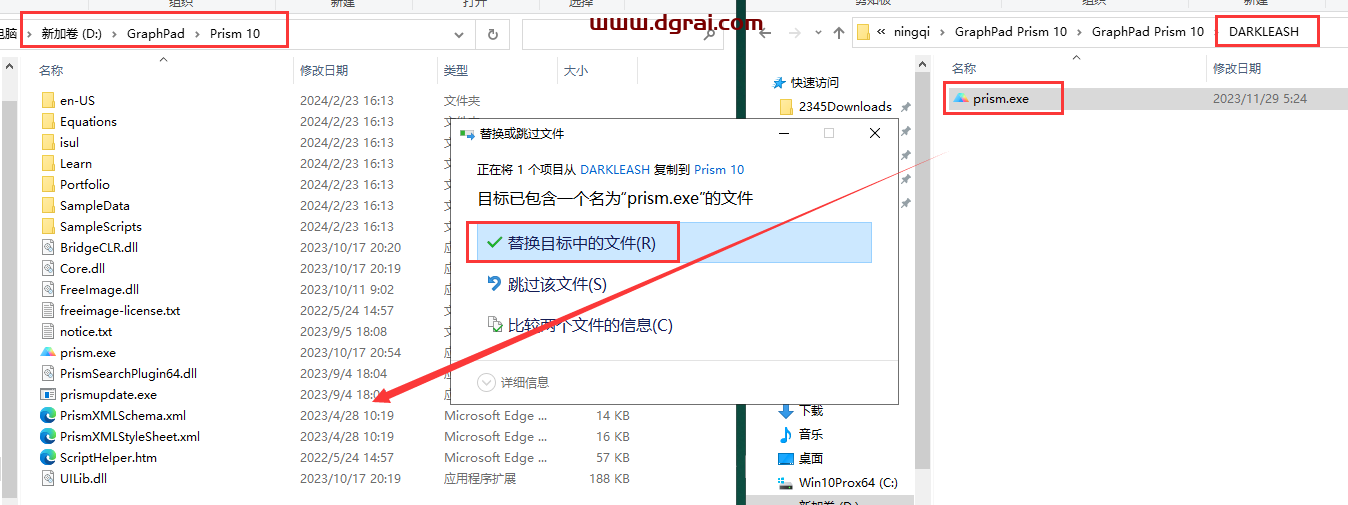
Task: Click the PrismXMLSchema.xml Edge icon
Action: coord(48,415)
